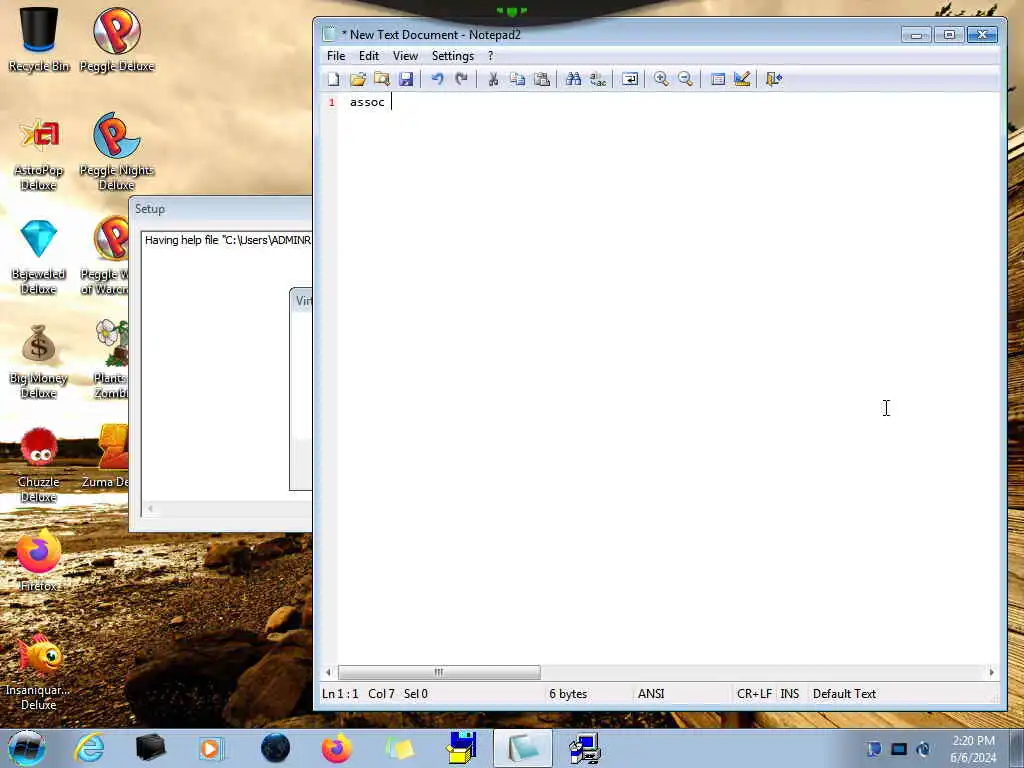Click the Open file folder icon

pyautogui.click(x=358, y=79)
